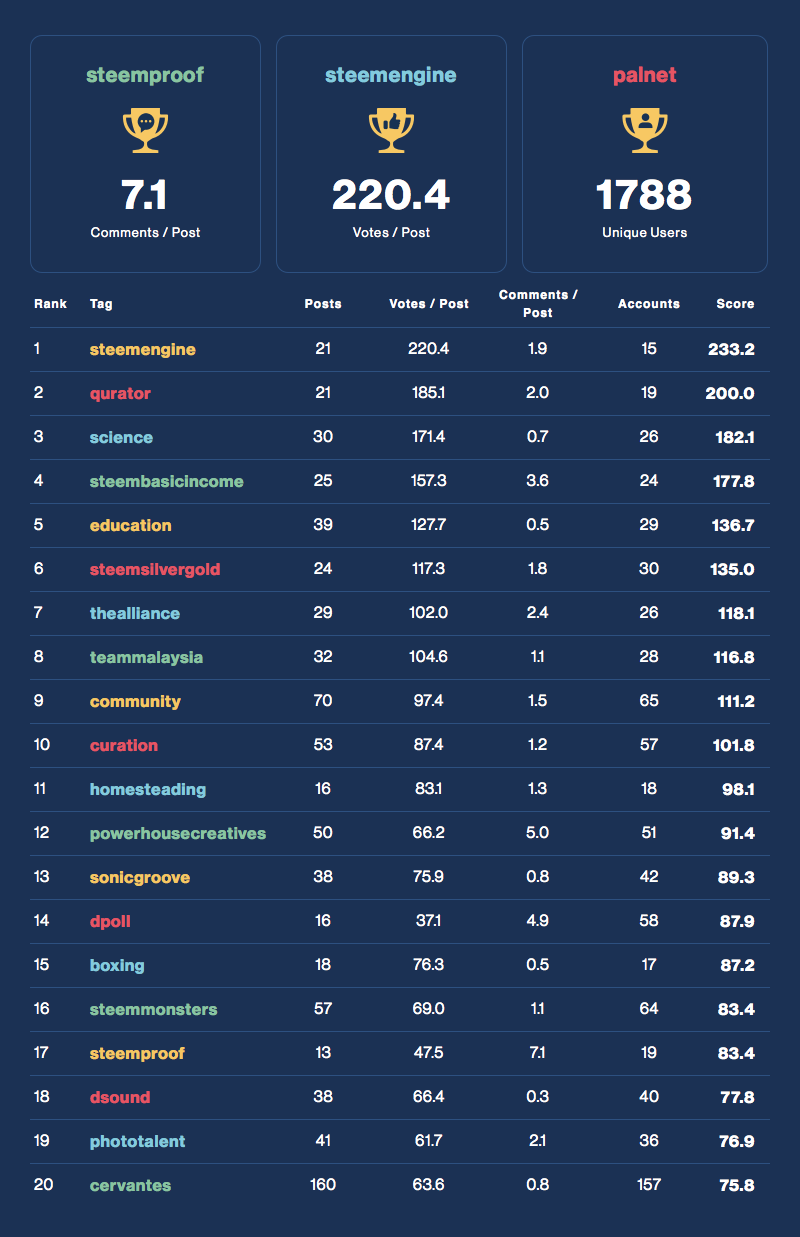The height and width of the screenshot is (1237, 800).
Task: Click comments 5.0 in powerhousecreatives row
Action: point(537,833)
